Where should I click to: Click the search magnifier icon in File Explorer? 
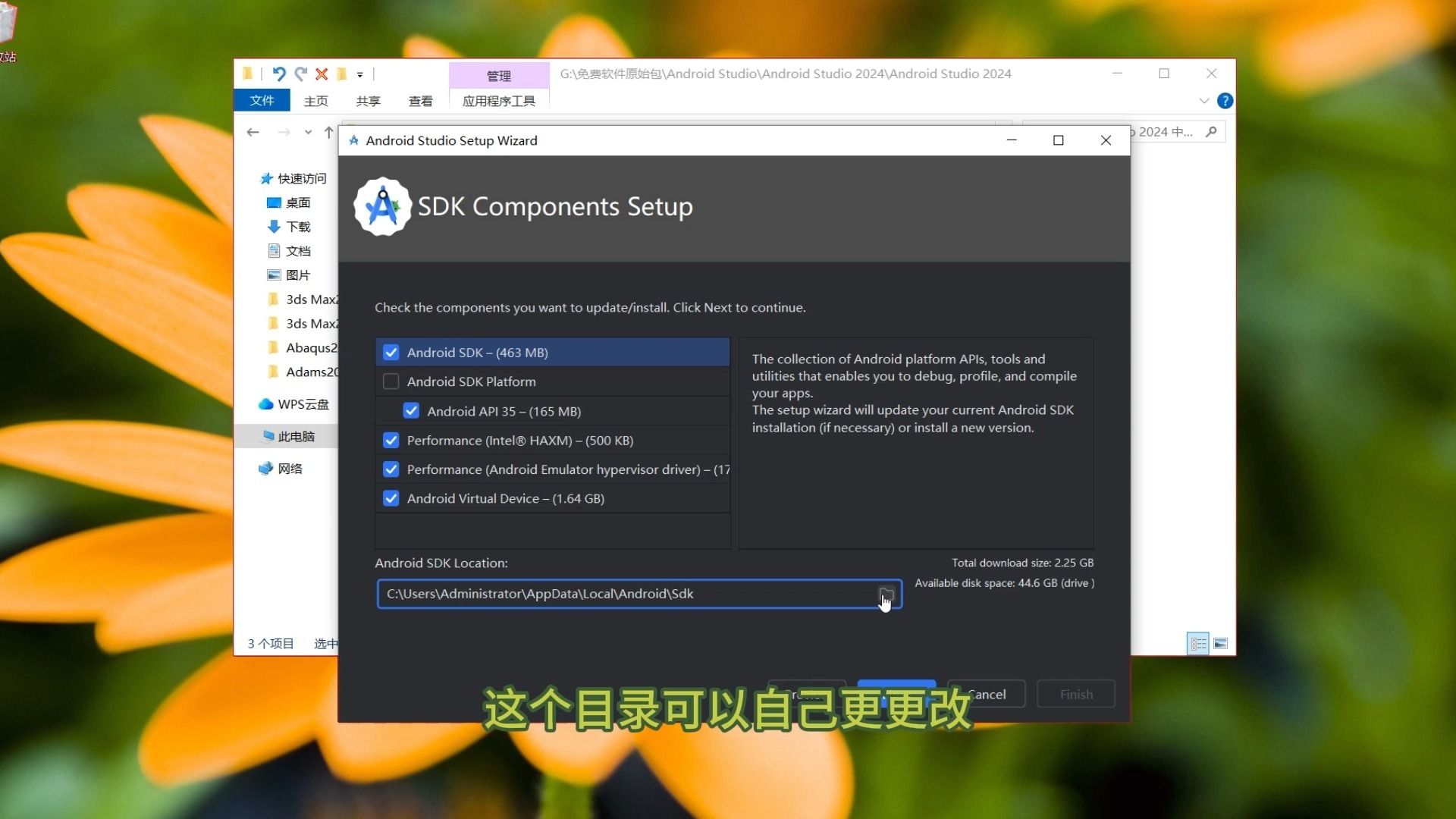1211,132
